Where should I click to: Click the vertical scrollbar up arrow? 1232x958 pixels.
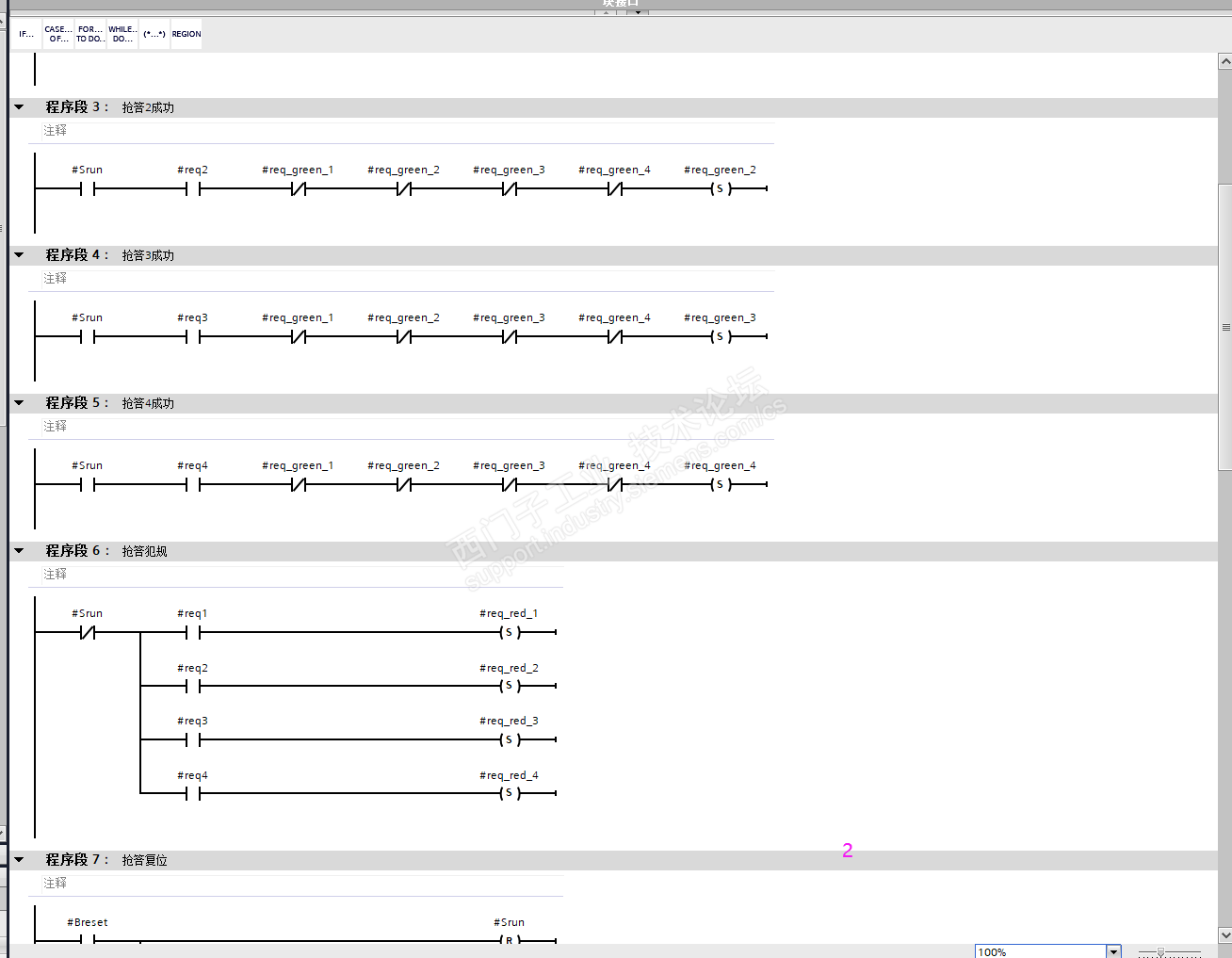[x=1225, y=61]
